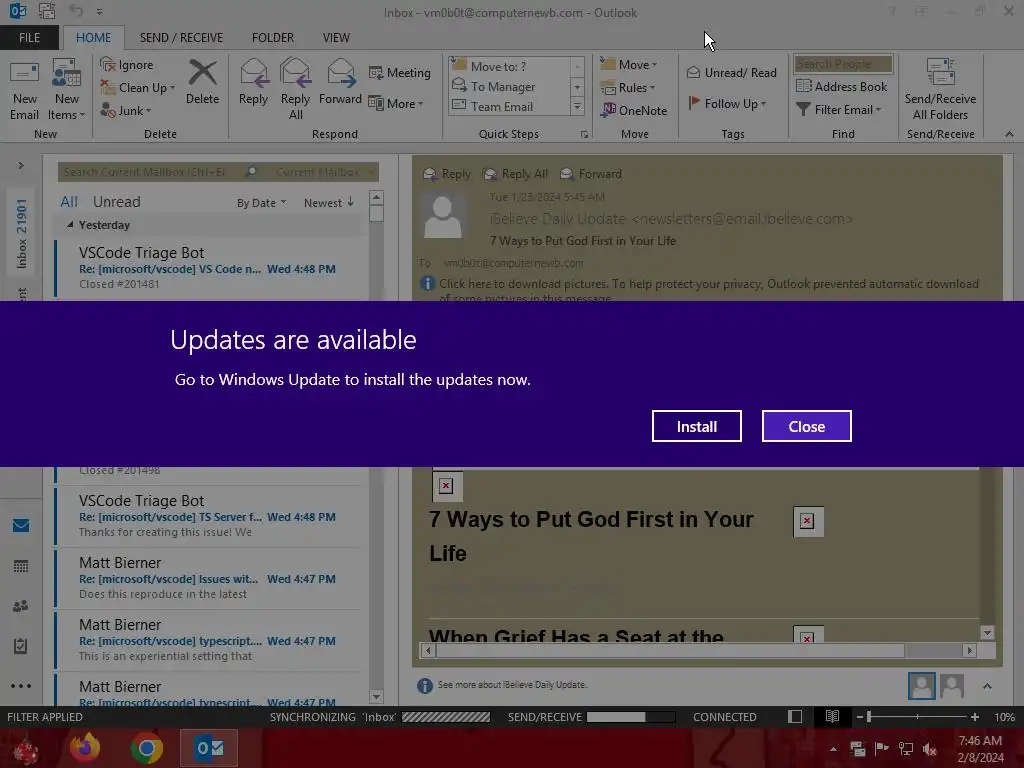The image size is (1024, 768).
Task: Open the More respond options
Action: [396, 103]
